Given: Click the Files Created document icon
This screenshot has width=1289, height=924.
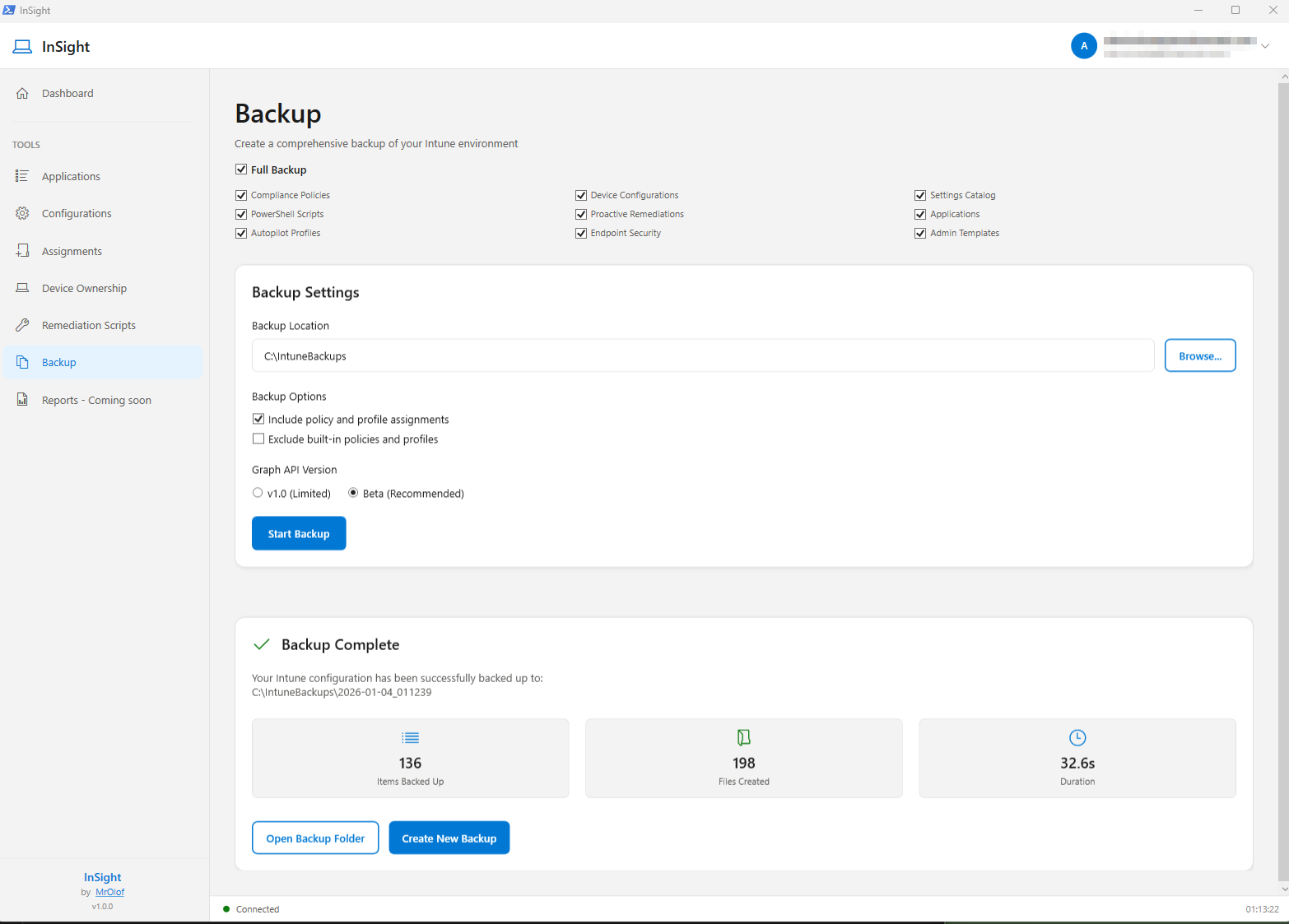Looking at the screenshot, I should click(x=744, y=737).
